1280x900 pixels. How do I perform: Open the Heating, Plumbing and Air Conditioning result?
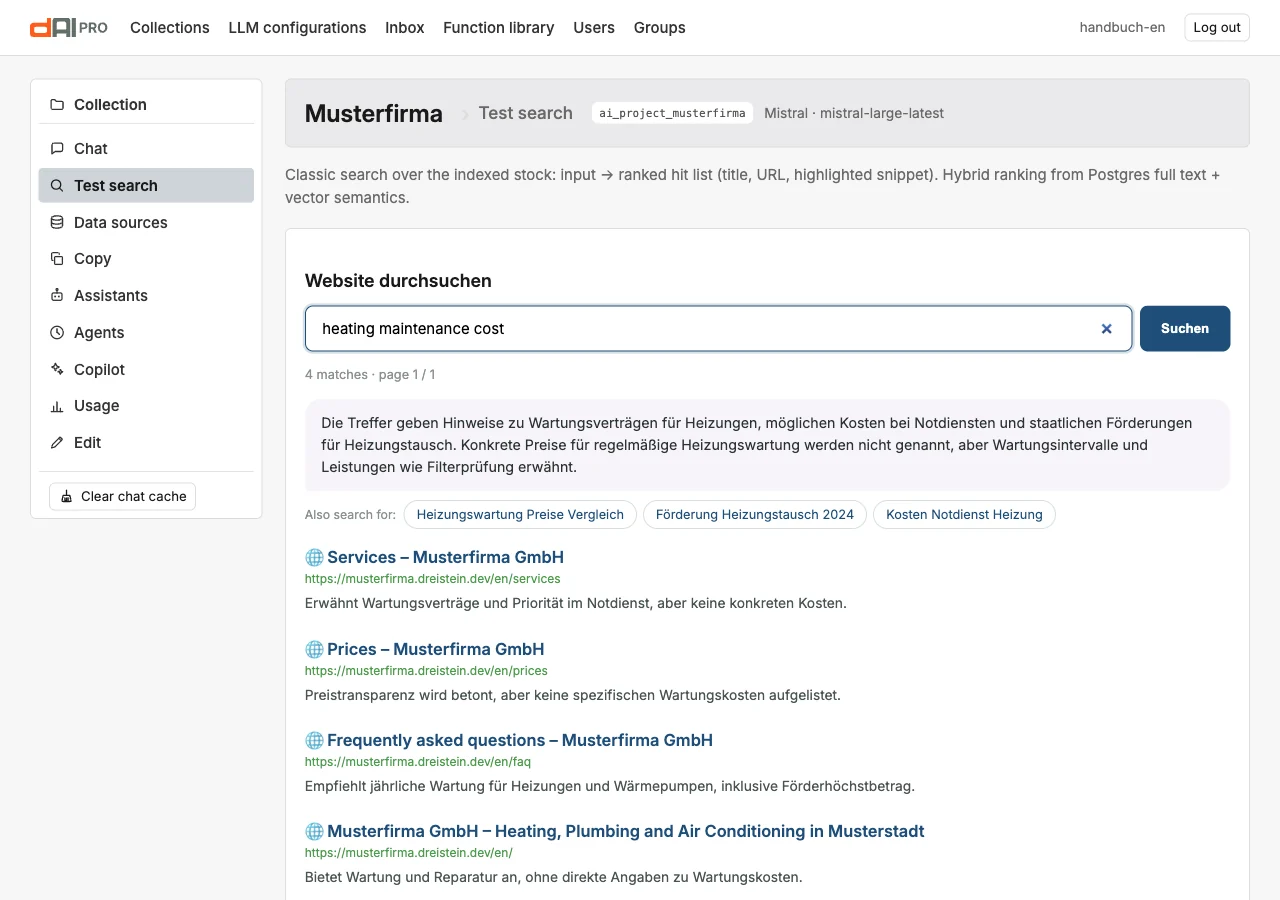point(626,831)
